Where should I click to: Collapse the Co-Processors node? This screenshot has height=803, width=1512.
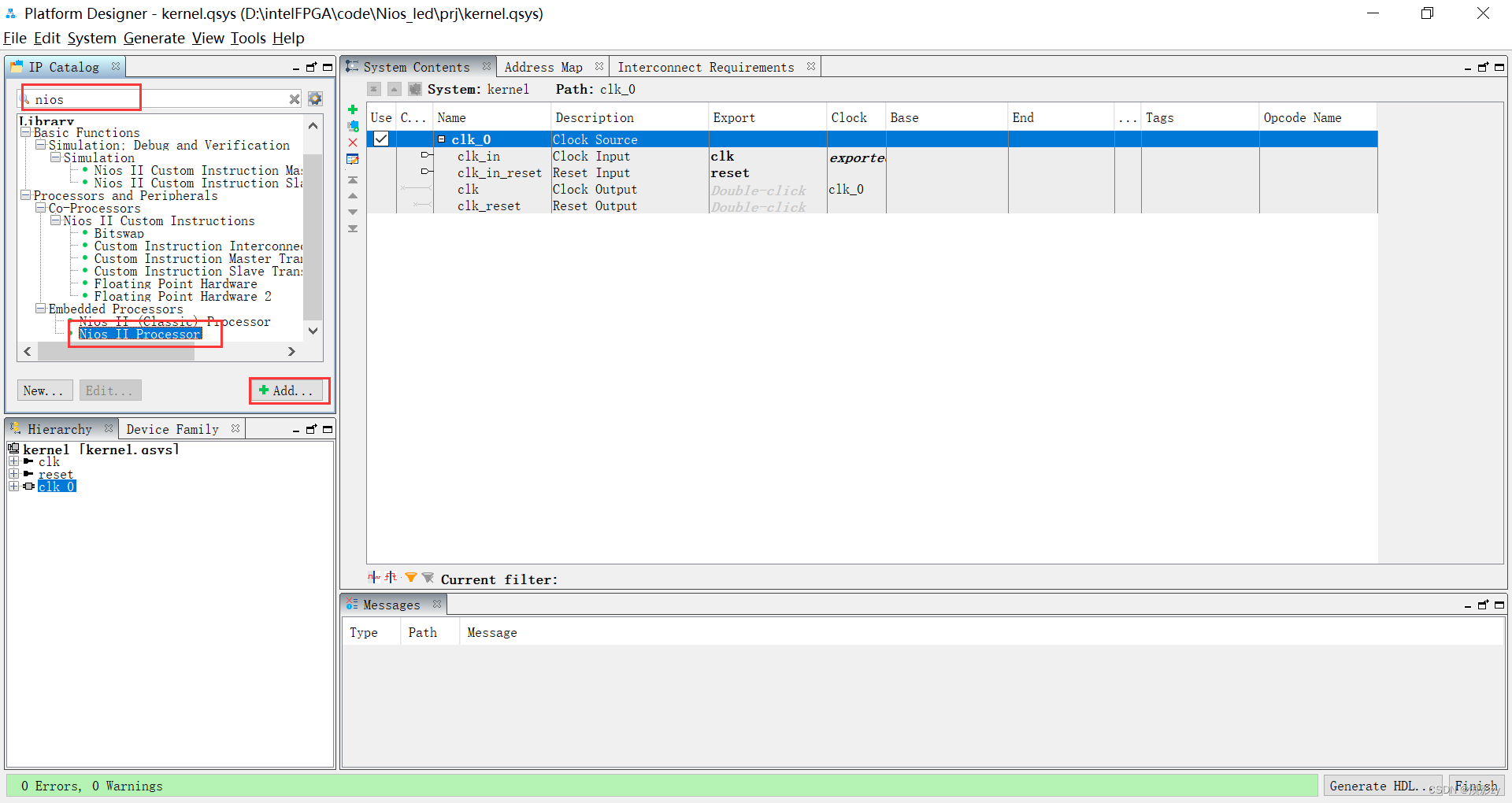pyautogui.click(x=40, y=208)
